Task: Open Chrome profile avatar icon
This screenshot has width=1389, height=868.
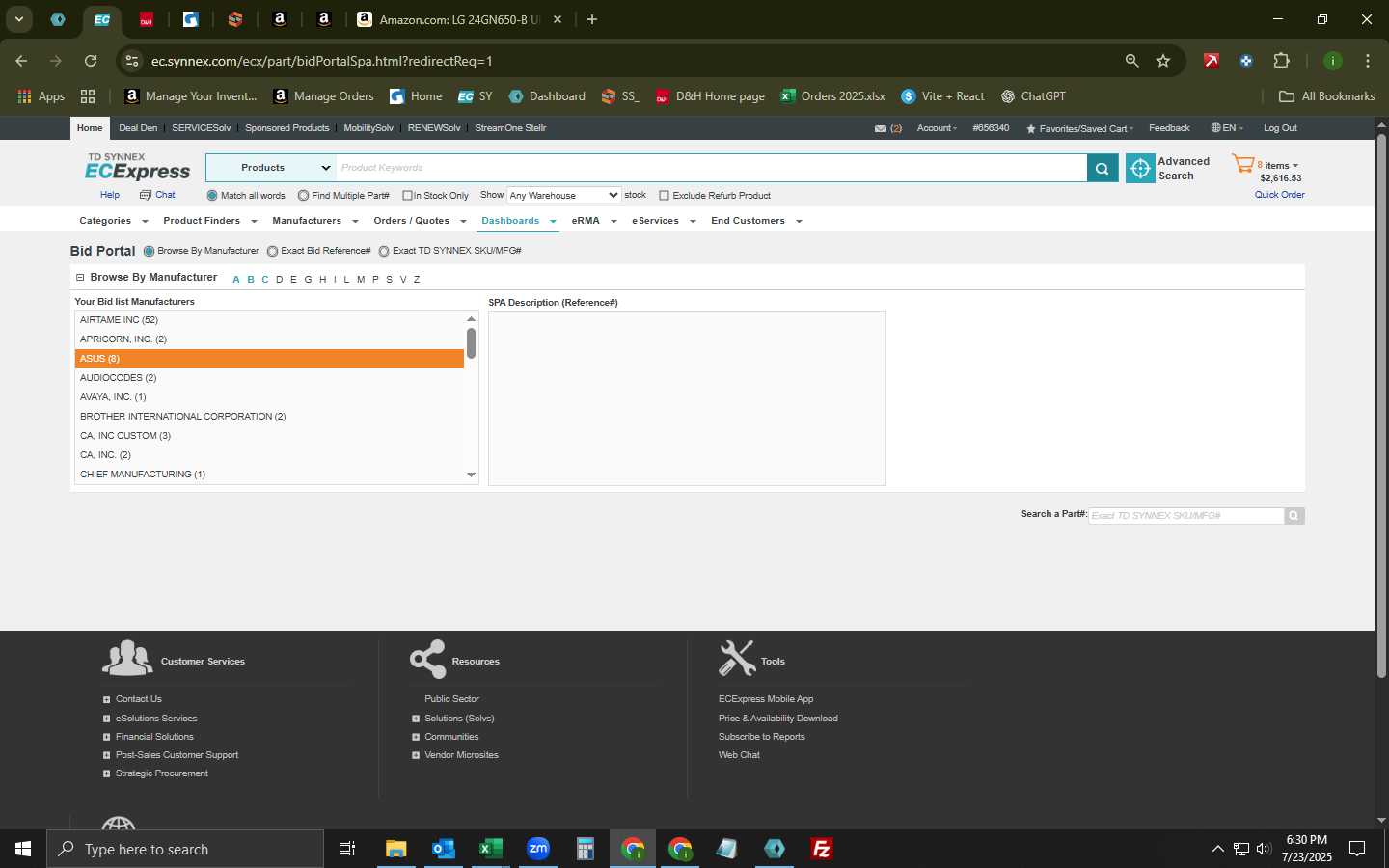Action: tap(1332, 61)
